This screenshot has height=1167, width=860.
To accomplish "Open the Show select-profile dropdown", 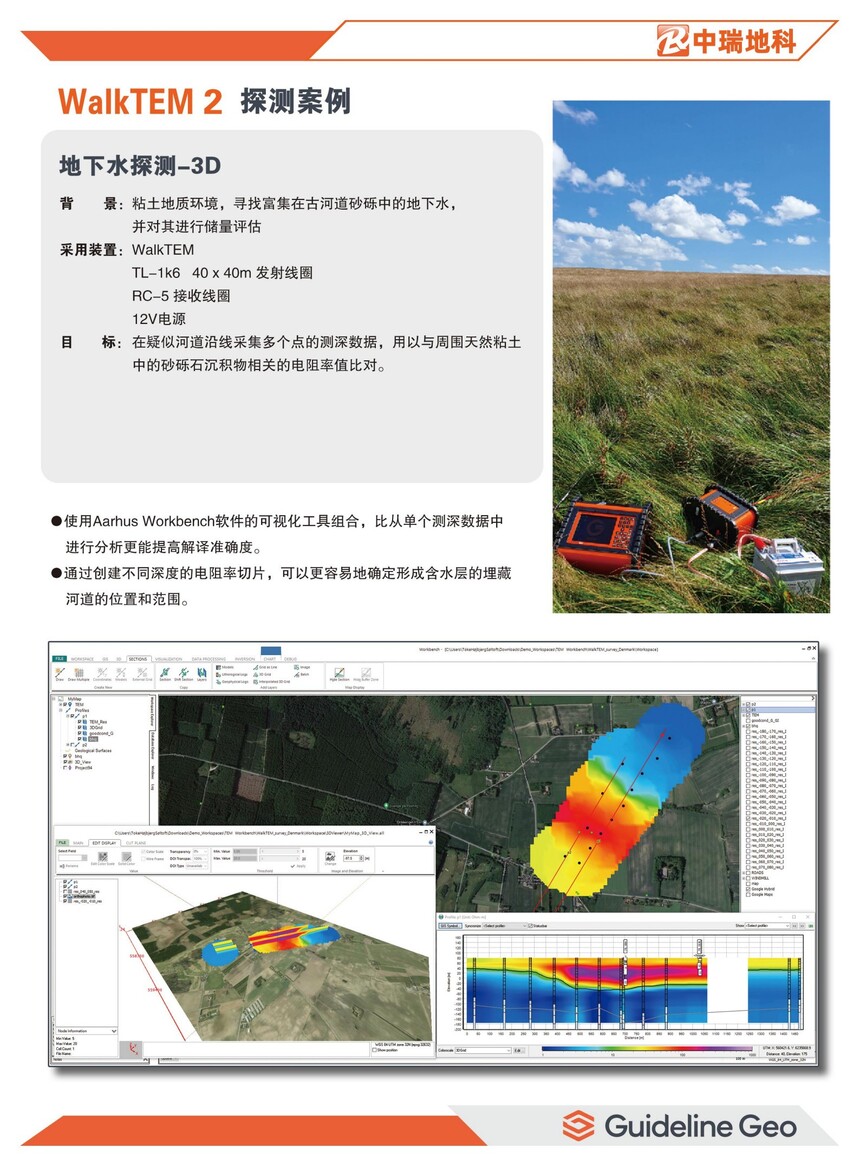I will [768, 926].
